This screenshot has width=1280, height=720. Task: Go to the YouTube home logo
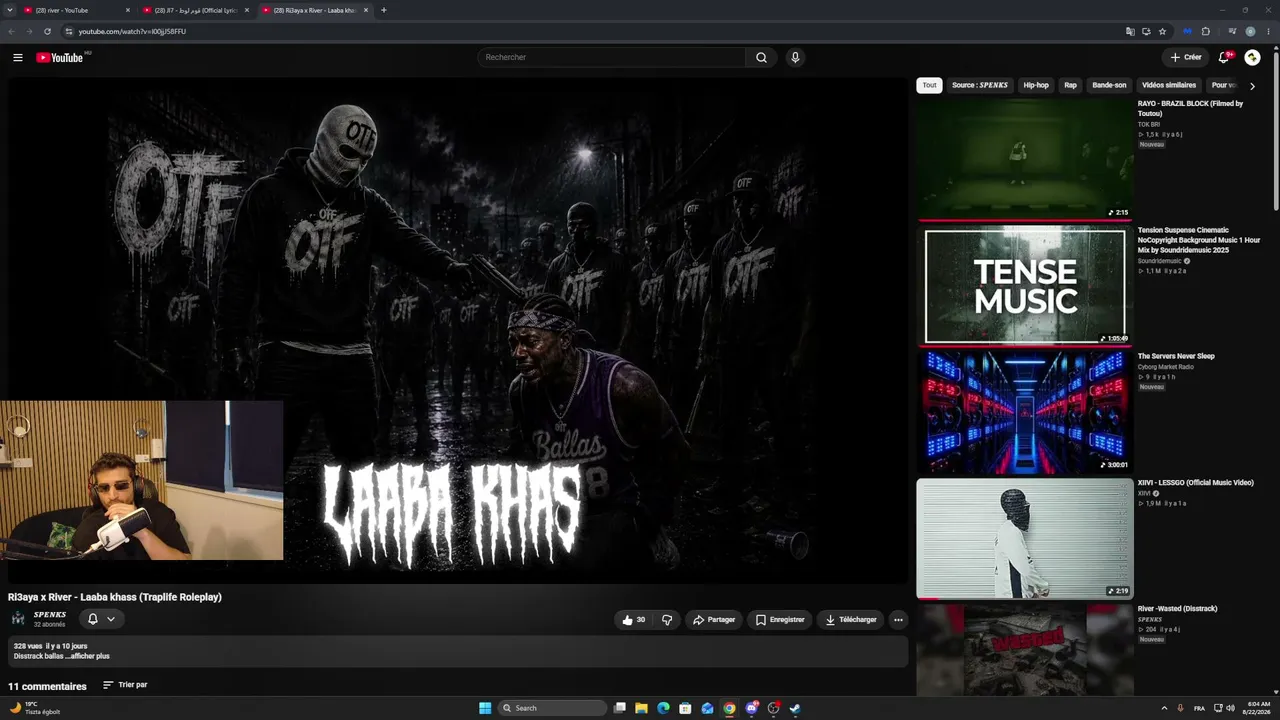tap(60, 58)
